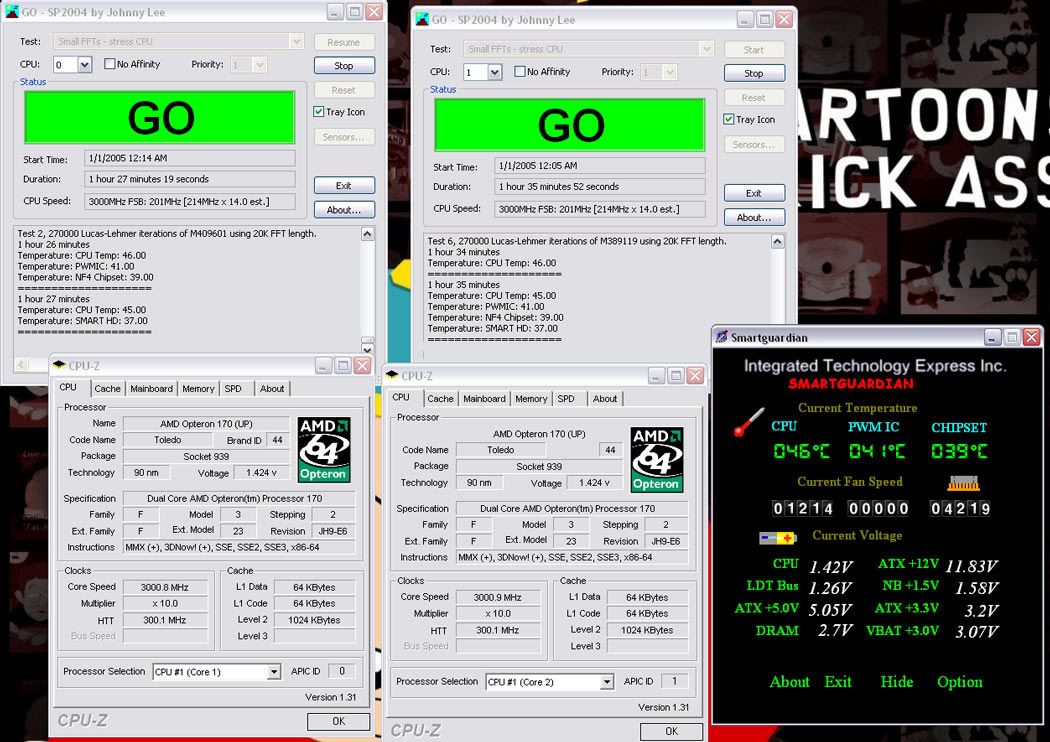The image size is (1050, 742).
Task: Click the SP2004 title bar icon in the CPU 1 window
Action: tap(422, 19)
